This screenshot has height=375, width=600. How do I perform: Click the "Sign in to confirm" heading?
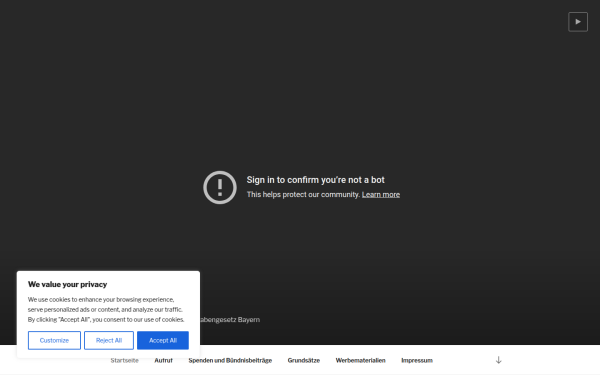(315, 180)
